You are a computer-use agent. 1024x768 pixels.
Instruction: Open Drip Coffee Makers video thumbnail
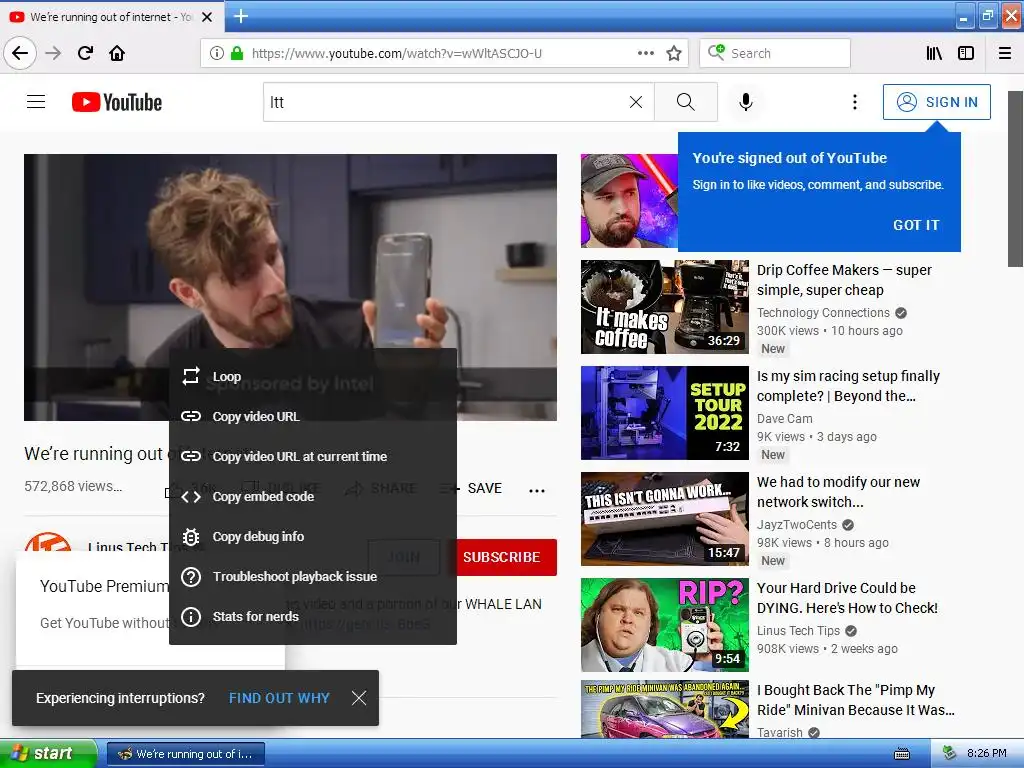coord(665,307)
